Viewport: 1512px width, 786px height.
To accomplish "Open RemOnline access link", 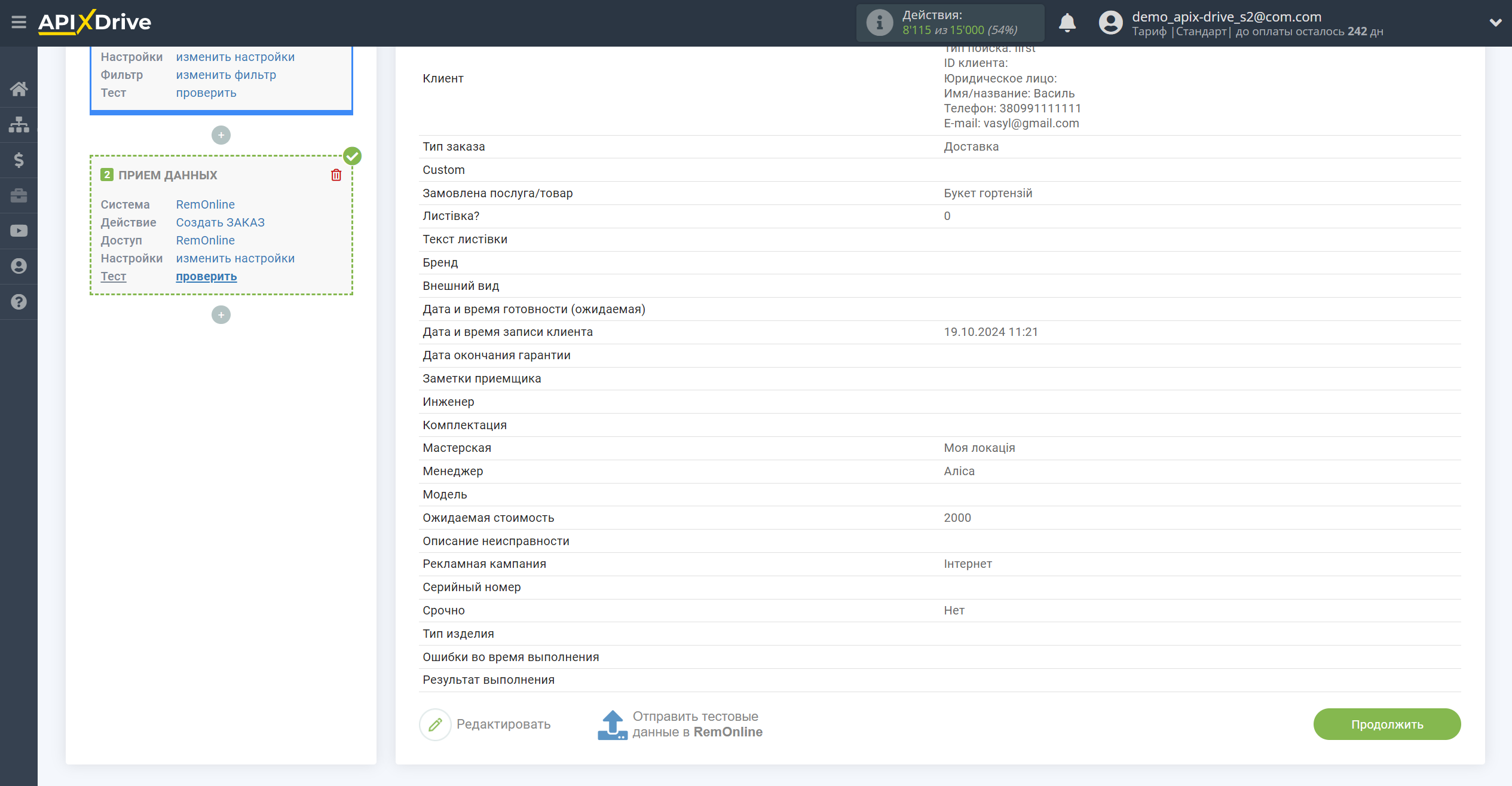I will click(x=205, y=240).
